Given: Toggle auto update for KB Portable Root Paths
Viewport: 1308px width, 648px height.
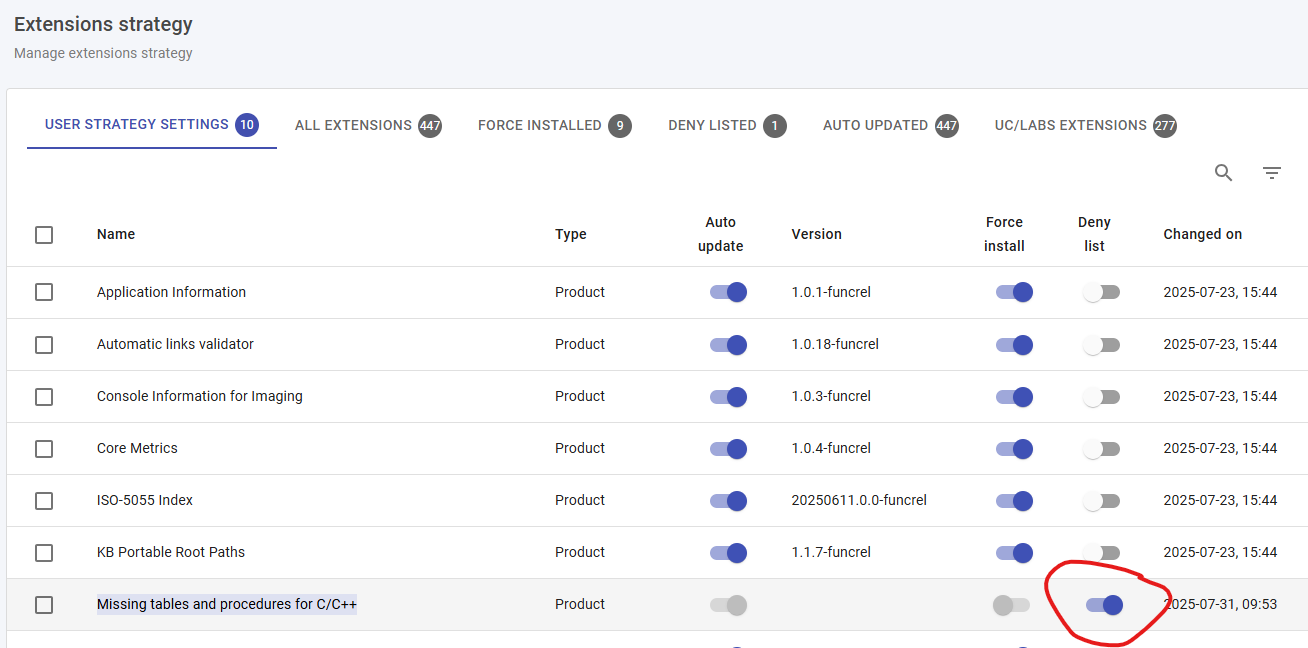Looking at the screenshot, I should [x=728, y=553].
